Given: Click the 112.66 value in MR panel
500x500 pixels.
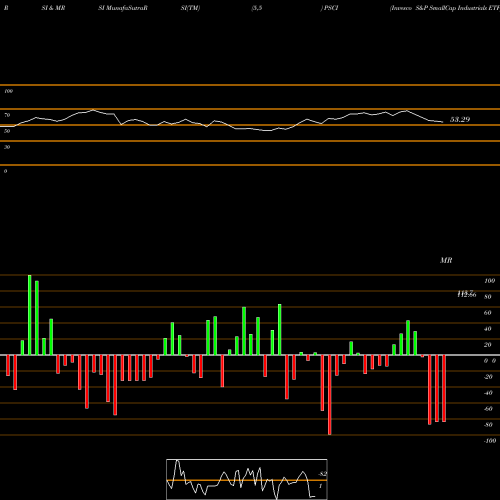Looking at the screenshot, I should point(467,295).
